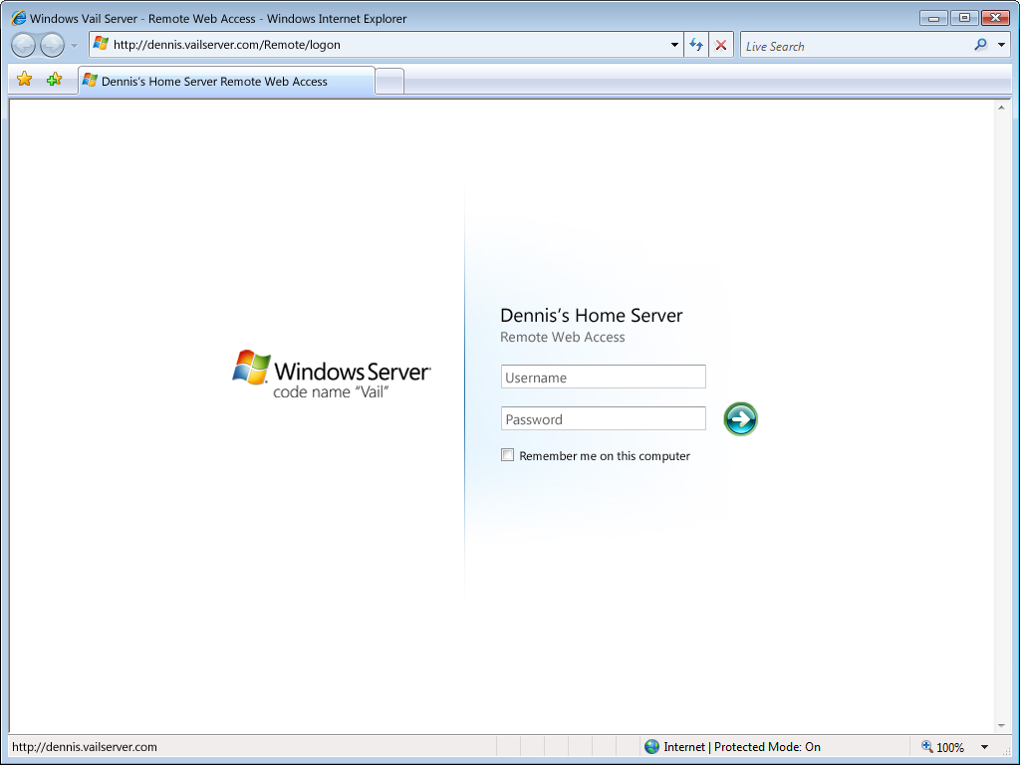Click the Remote Web Access subtitle text
This screenshot has height=765, width=1020.
563,337
